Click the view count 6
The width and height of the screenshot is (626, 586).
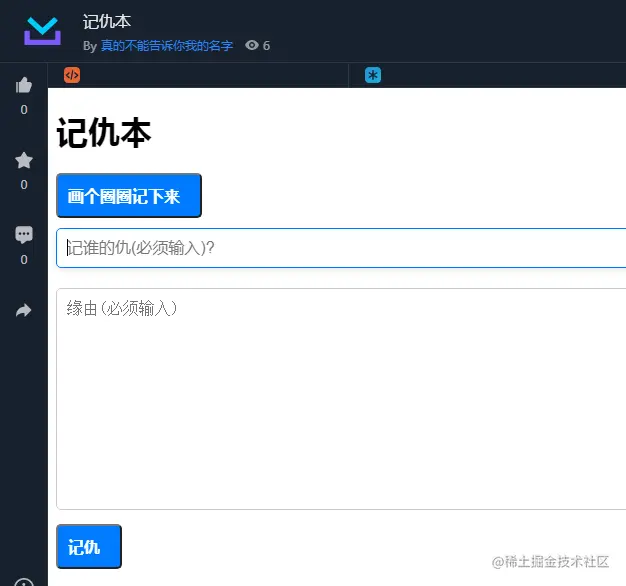(266, 46)
